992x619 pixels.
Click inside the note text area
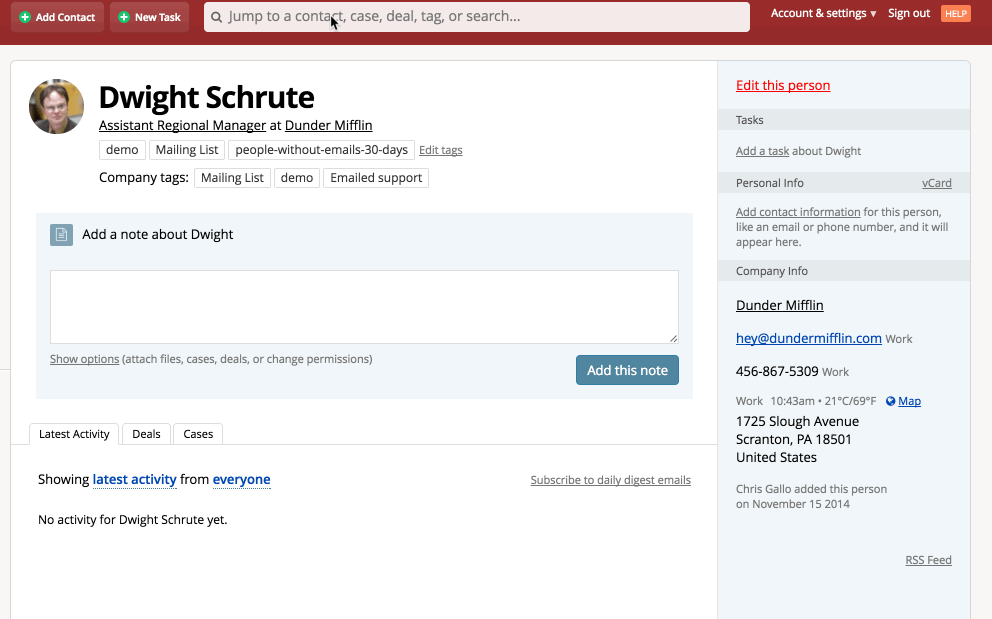364,307
